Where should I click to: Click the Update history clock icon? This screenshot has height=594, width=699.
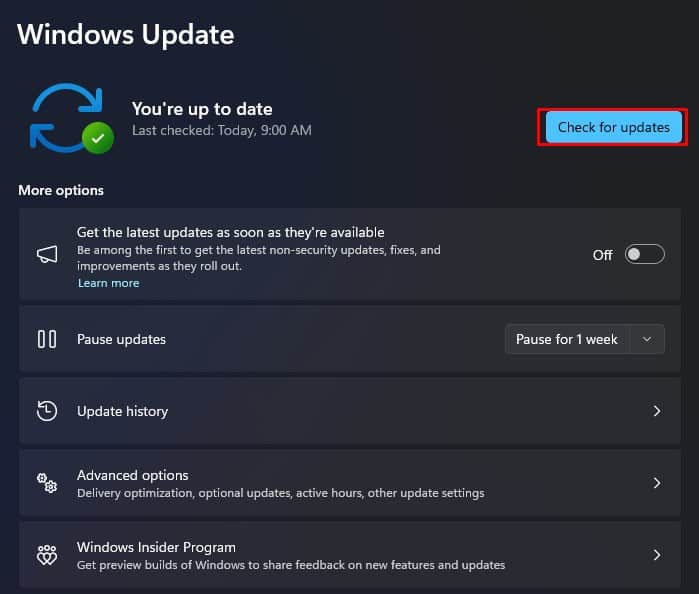(47, 411)
